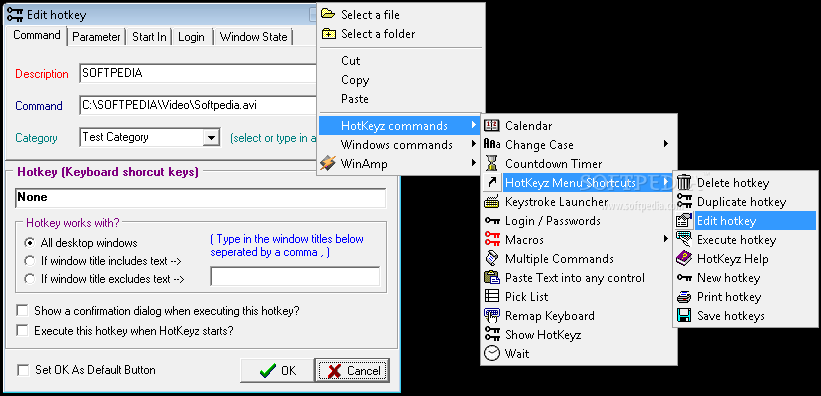Enable Show a confirmation dialog checkbox
Screen dimensions: 821x396
[x=22, y=311]
